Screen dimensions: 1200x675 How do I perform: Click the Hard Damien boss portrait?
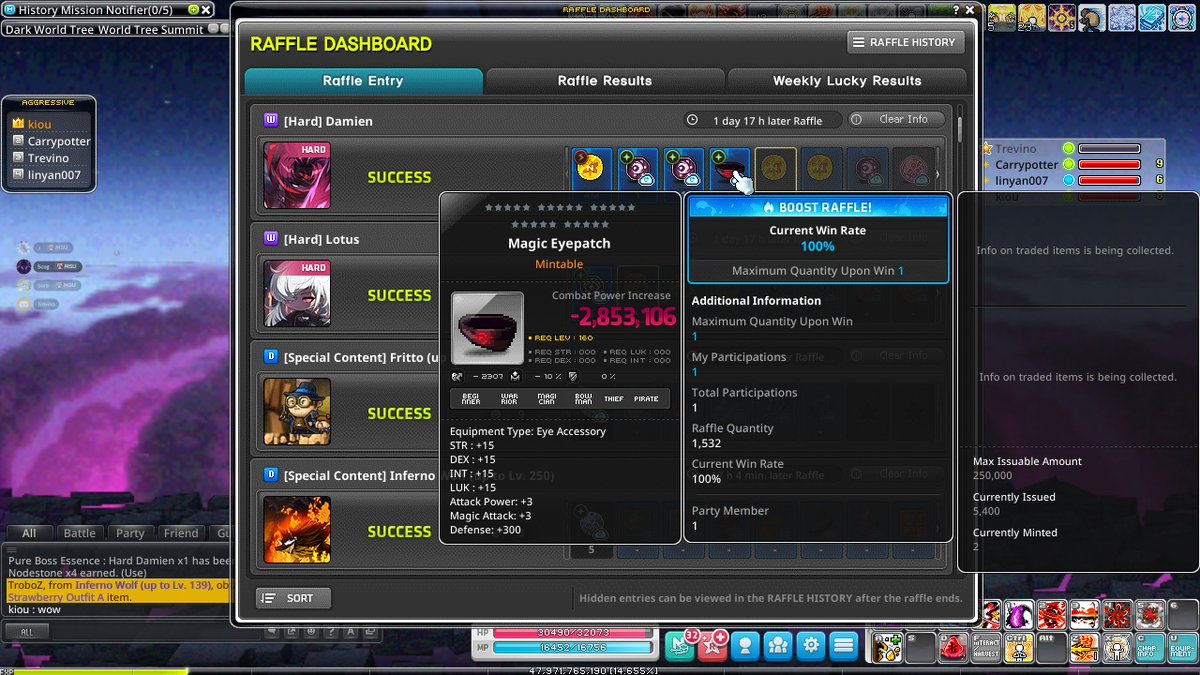click(297, 175)
